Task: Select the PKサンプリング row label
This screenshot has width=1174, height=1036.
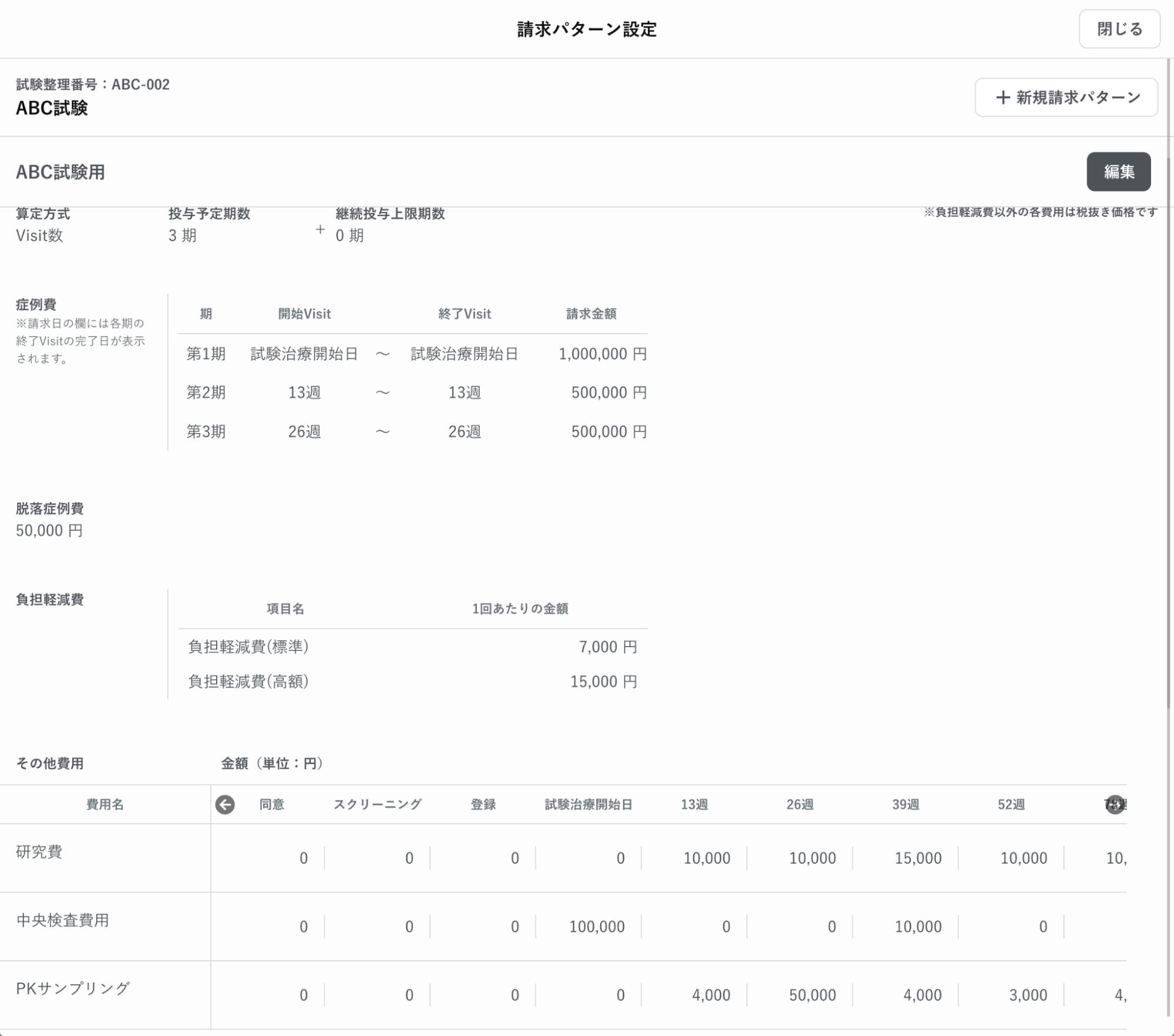Action: coord(73,988)
